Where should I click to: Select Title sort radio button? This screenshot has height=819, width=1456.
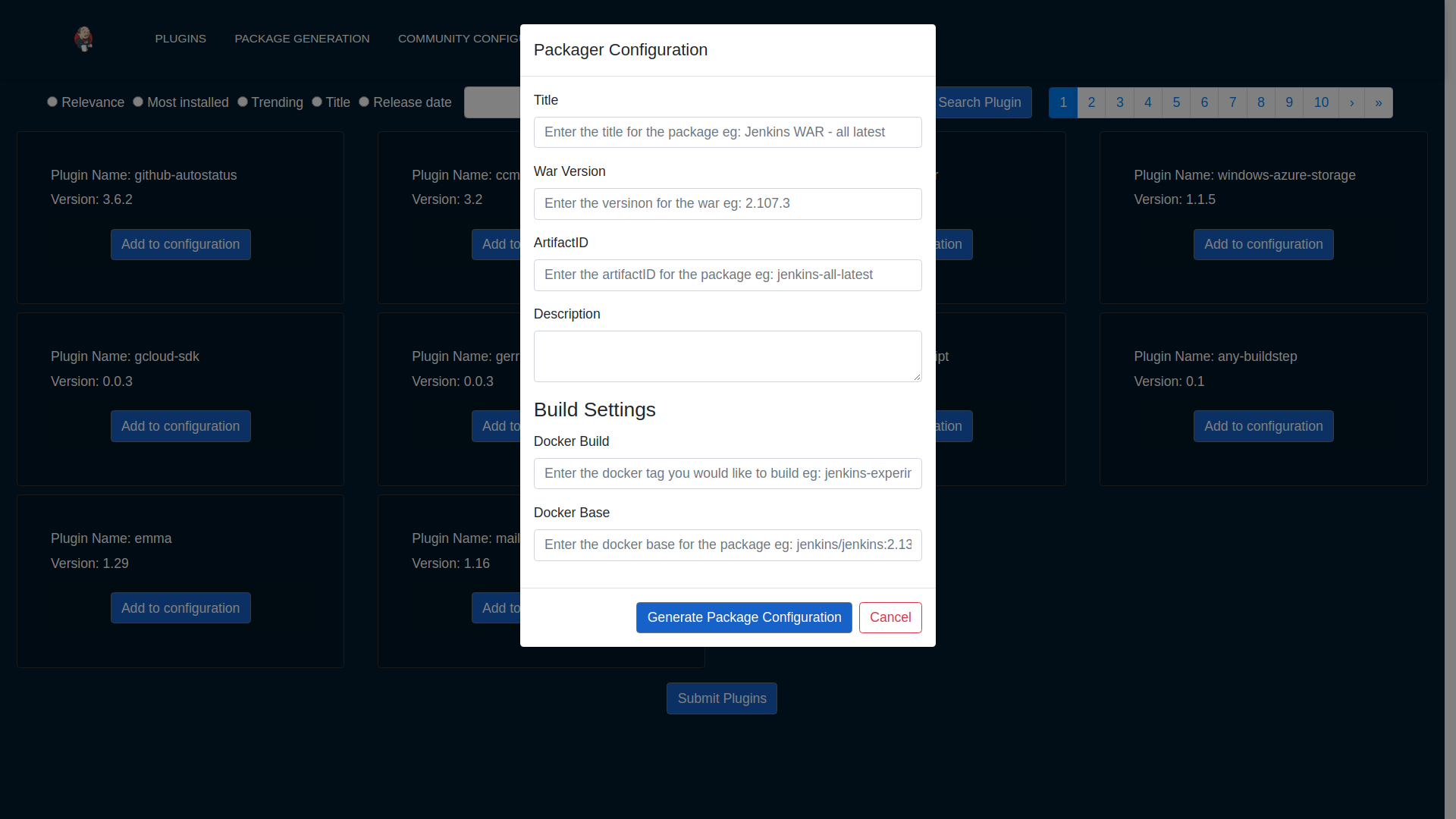pyautogui.click(x=317, y=102)
